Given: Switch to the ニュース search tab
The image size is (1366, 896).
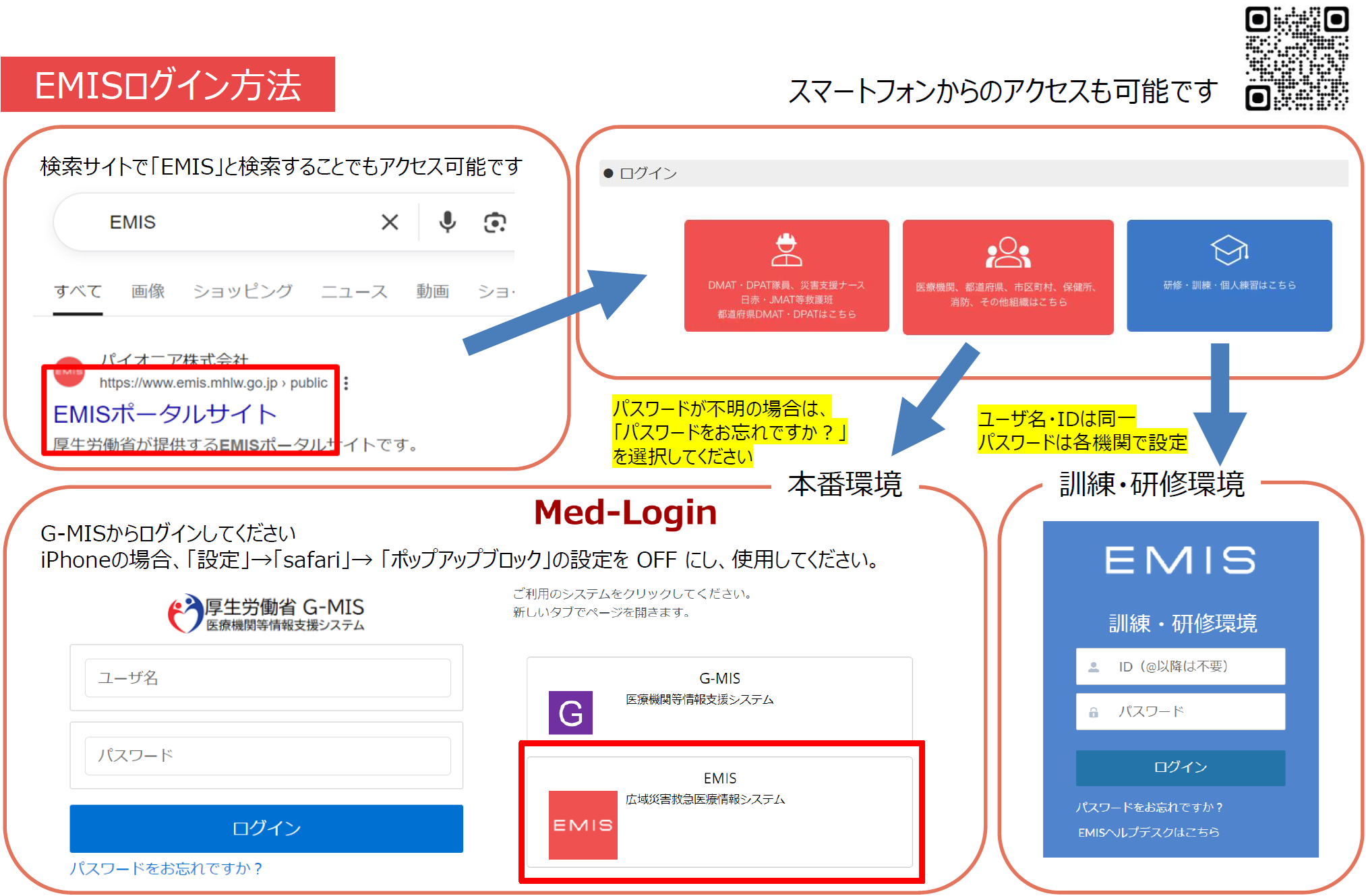Looking at the screenshot, I should pos(354,291).
